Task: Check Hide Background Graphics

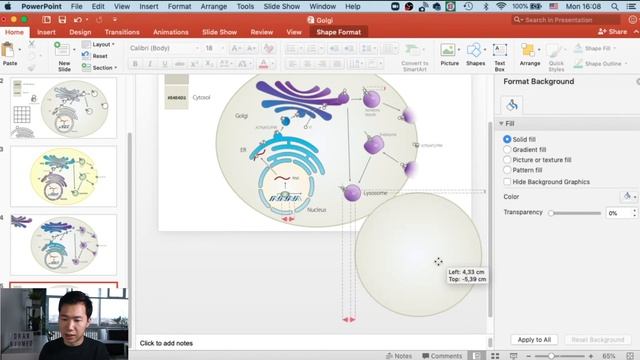Action: coord(507,182)
